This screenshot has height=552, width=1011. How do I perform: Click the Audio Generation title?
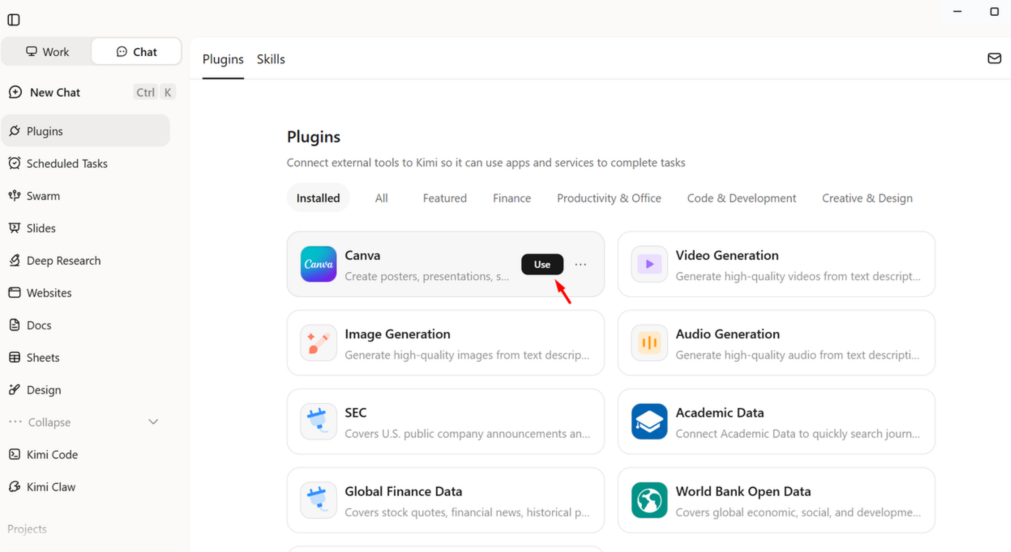(x=727, y=334)
